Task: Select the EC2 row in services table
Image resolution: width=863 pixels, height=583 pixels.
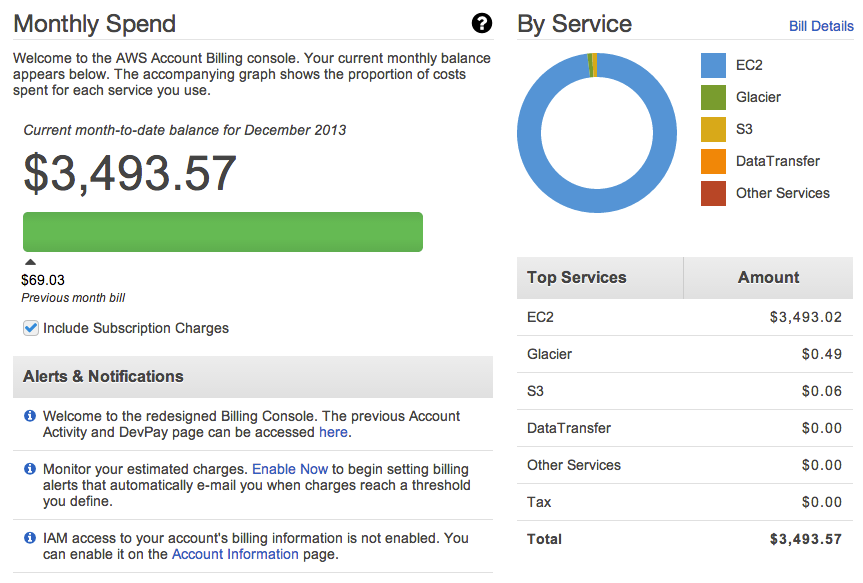Action: coord(685,317)
